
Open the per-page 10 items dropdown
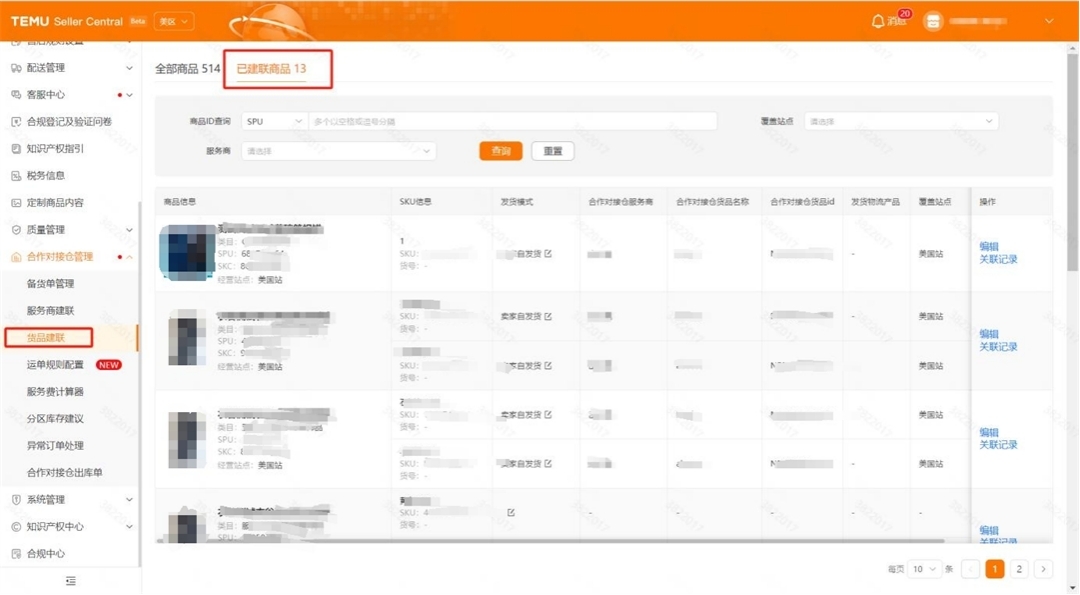click(x=924, y=569)
